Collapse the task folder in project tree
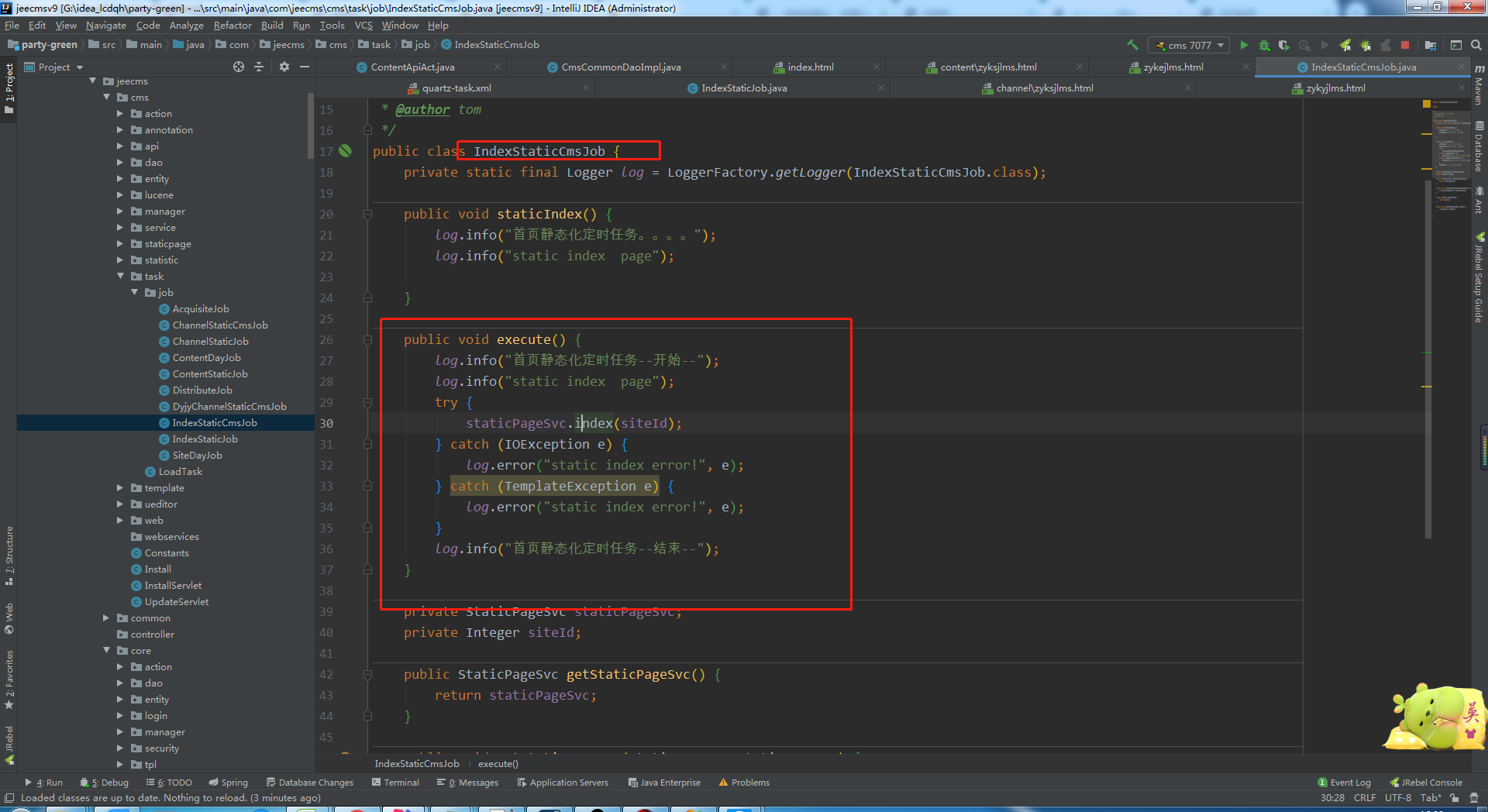The height and width of the screenshot is (812, 1488). (x=120, y=277)
